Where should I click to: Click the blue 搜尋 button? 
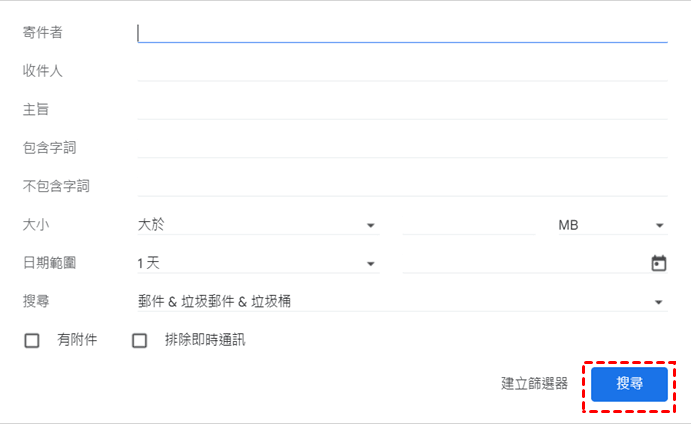click(629, 383)
